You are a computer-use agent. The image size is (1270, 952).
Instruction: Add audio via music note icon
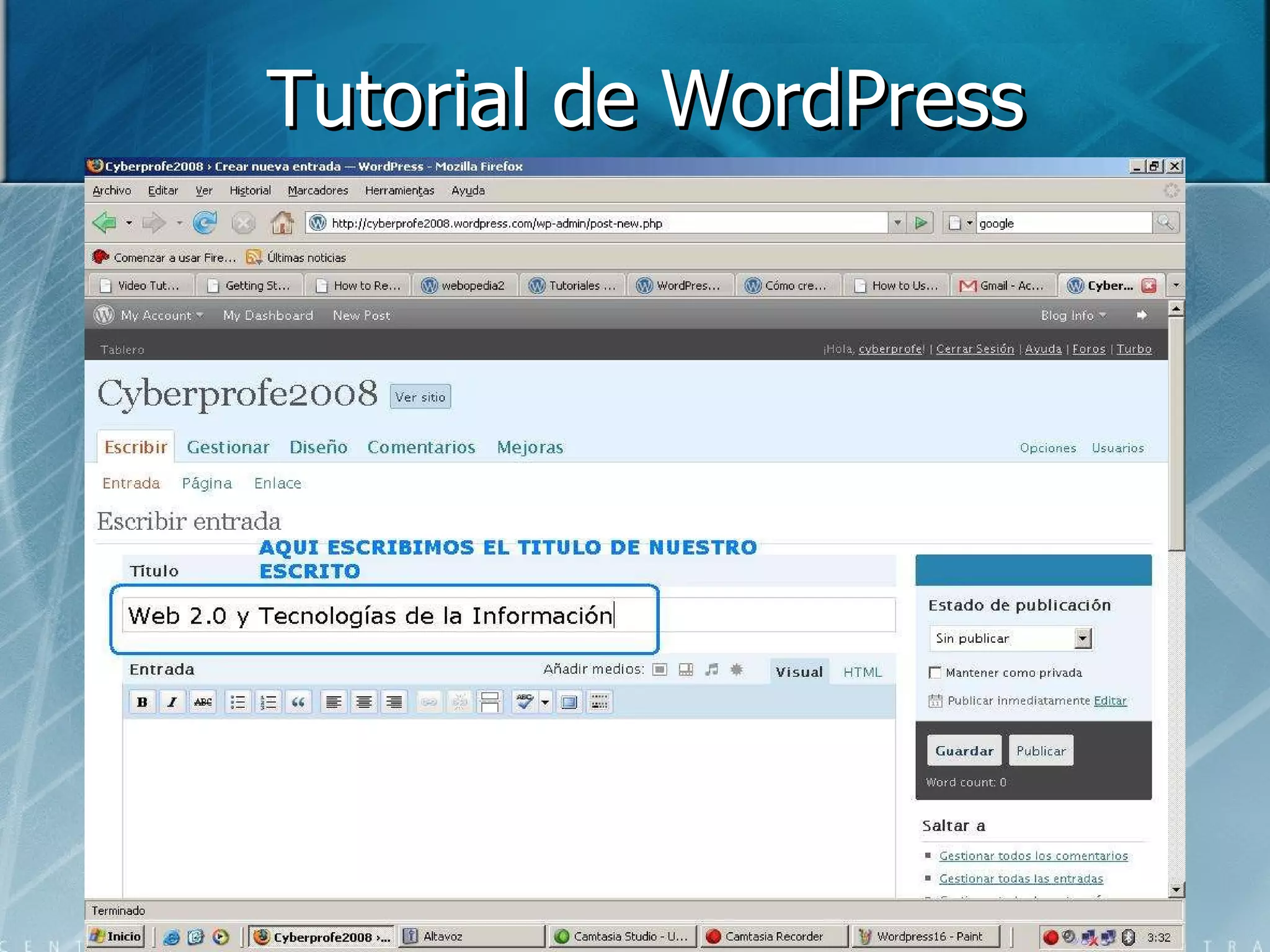click(711, 669)
